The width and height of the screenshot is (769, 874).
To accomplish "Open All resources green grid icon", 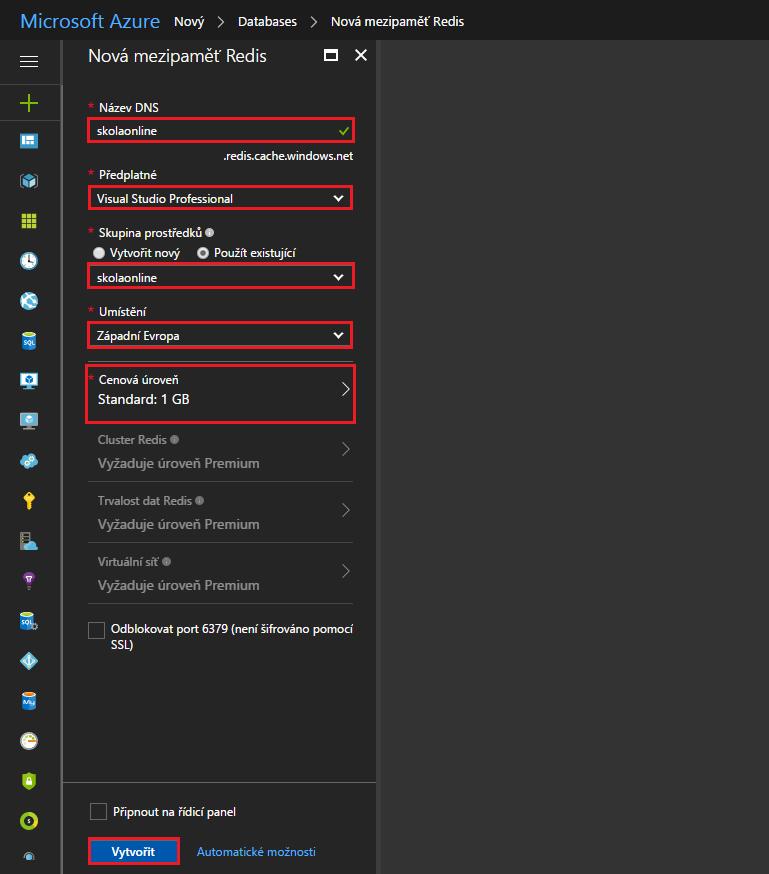I will pos(29,221).
